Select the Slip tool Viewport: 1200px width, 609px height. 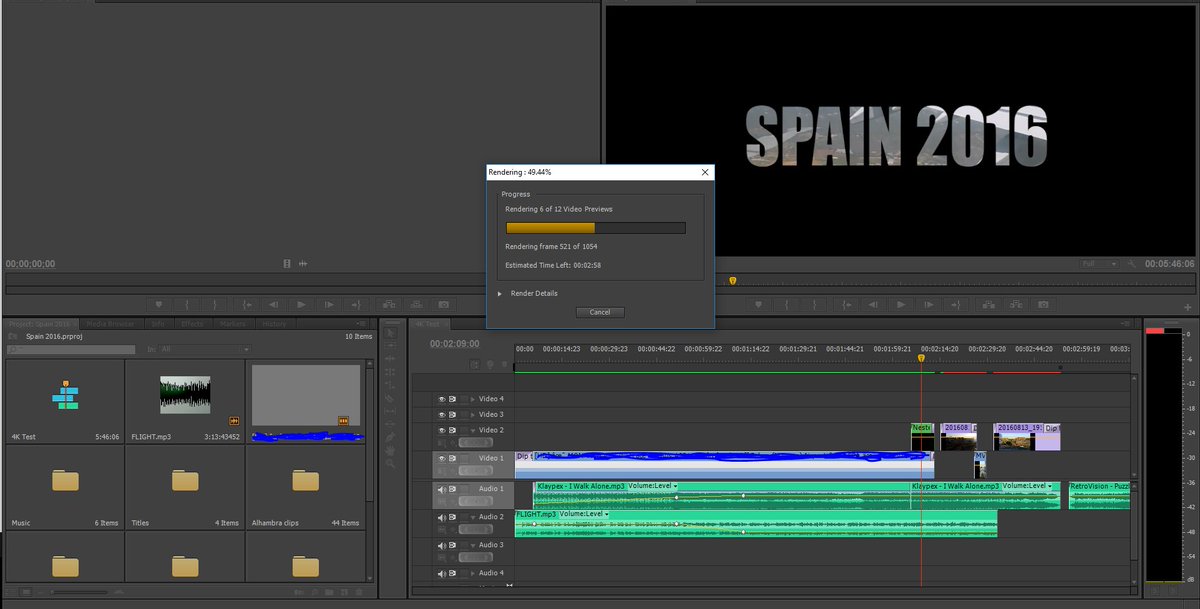click(x=390, y=411)
